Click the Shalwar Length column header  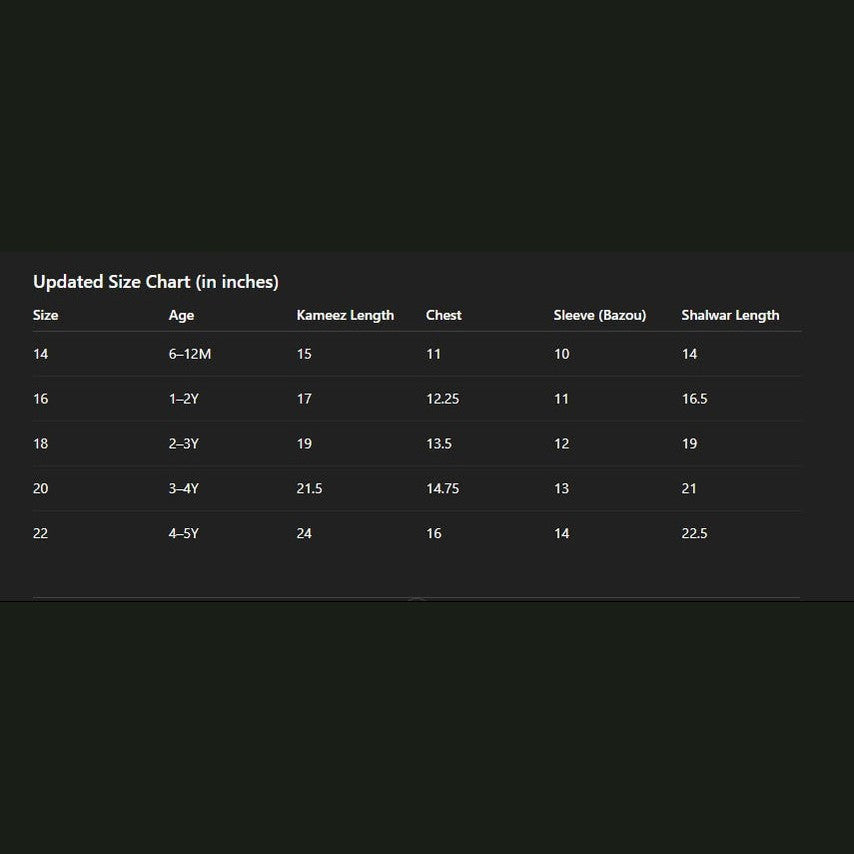(730, 316)
